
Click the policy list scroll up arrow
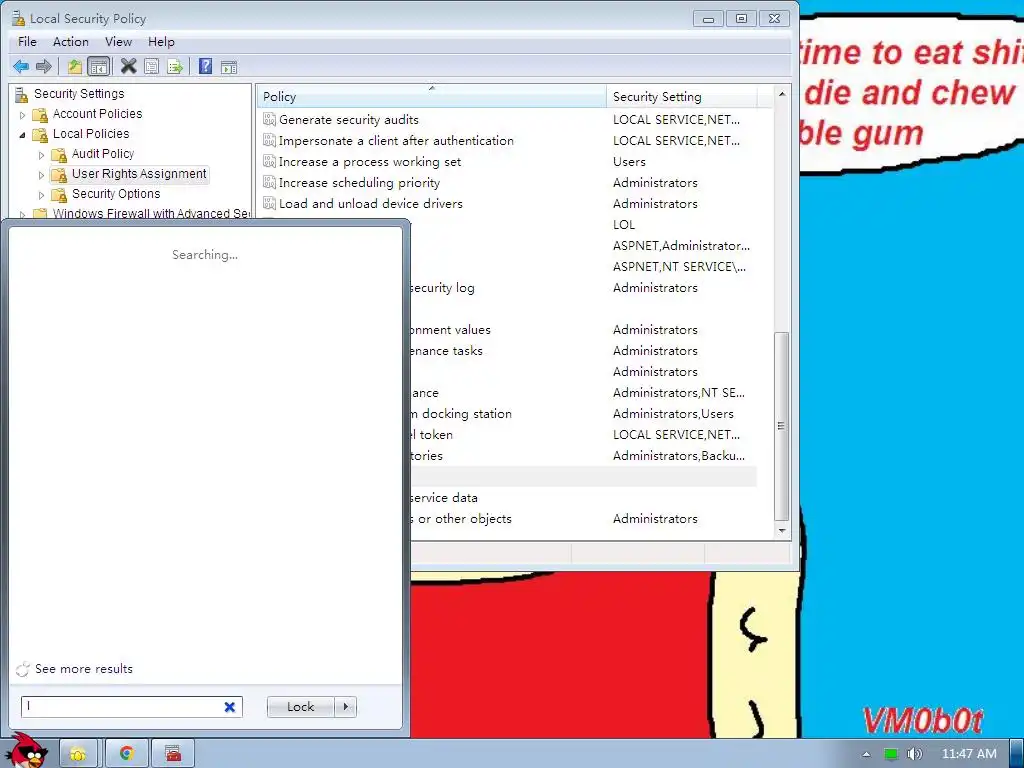782,94
